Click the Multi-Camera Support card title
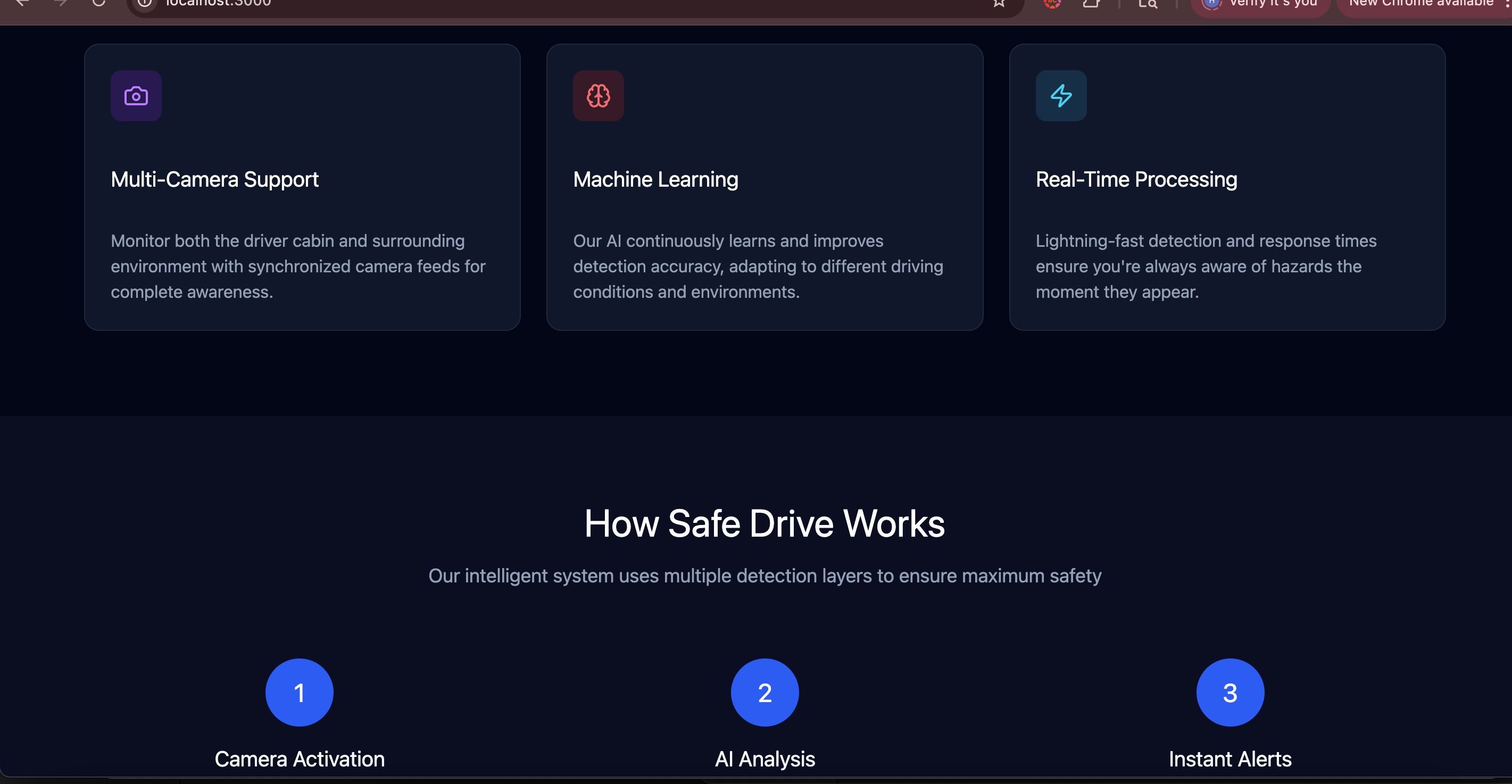This screenshot has height=784, width=1512. [214, 180]
